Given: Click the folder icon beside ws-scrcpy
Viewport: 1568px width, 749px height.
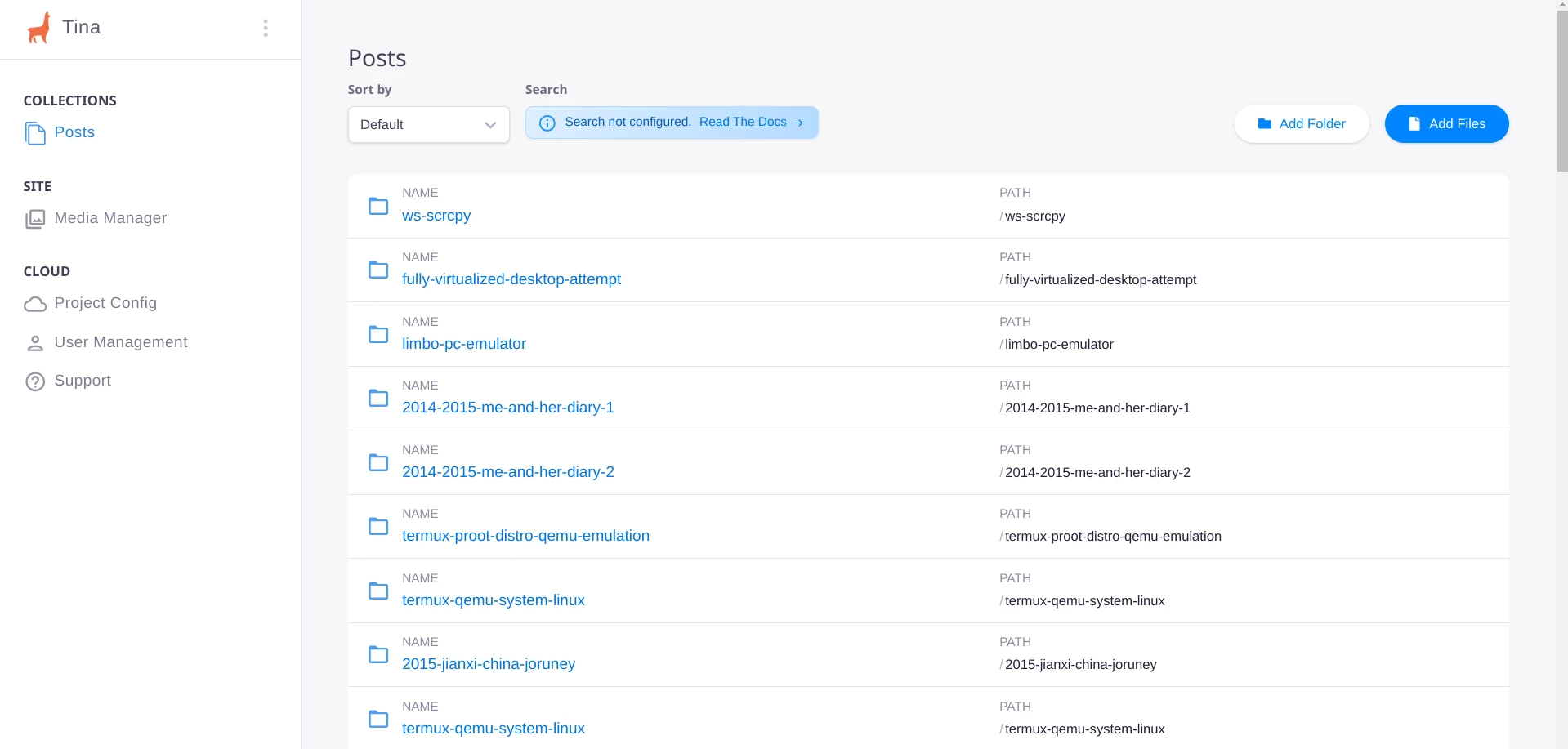Looking at the screenshot, I should (378, 206).
